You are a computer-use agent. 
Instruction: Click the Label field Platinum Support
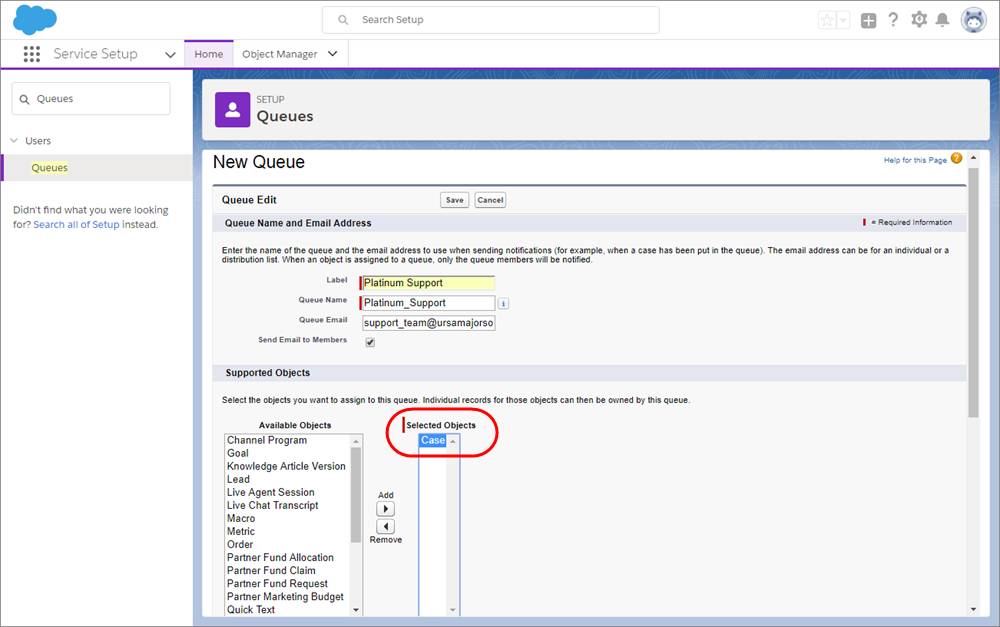point(427,283)
